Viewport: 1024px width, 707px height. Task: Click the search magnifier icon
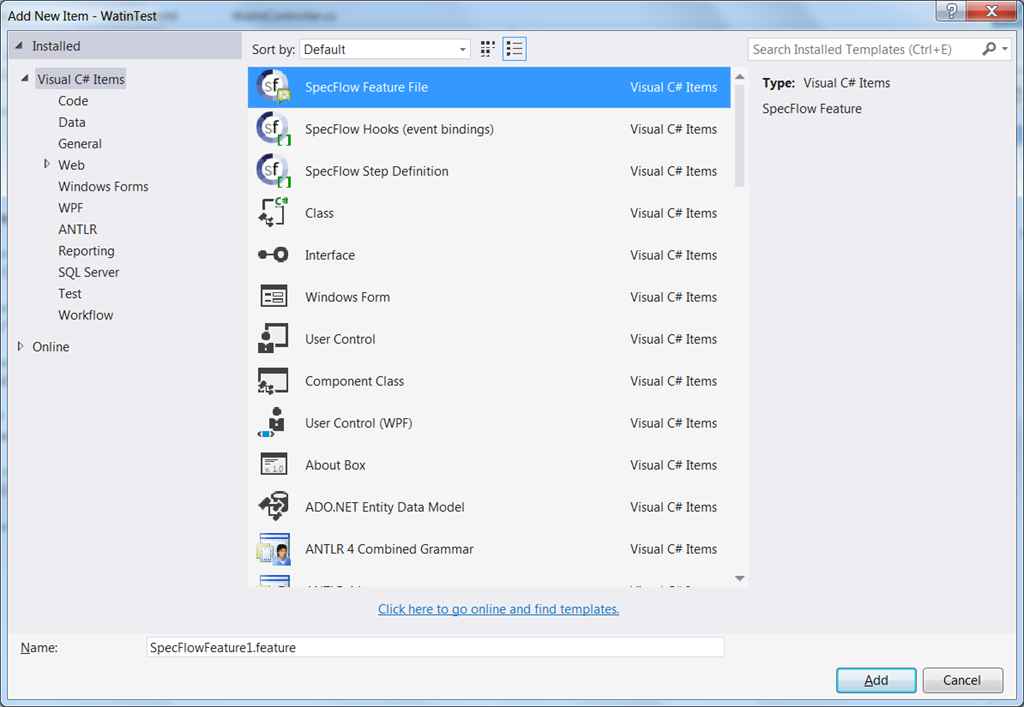(989, 49)
